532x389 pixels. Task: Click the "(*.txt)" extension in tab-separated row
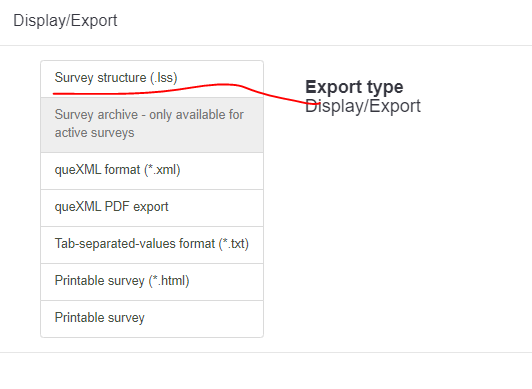pyautogui.click(x=233, y=244)
